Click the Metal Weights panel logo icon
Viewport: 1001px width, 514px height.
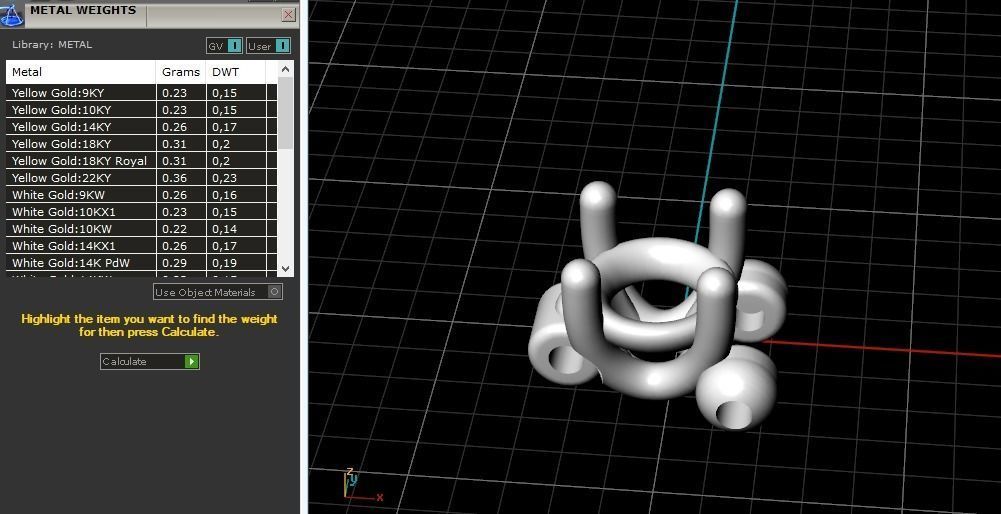click(x=11, y=14)
